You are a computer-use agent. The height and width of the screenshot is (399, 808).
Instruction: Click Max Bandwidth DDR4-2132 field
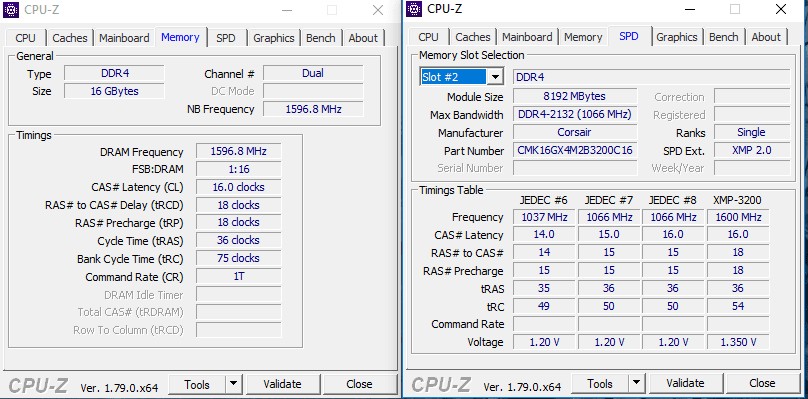pos(575,114)
